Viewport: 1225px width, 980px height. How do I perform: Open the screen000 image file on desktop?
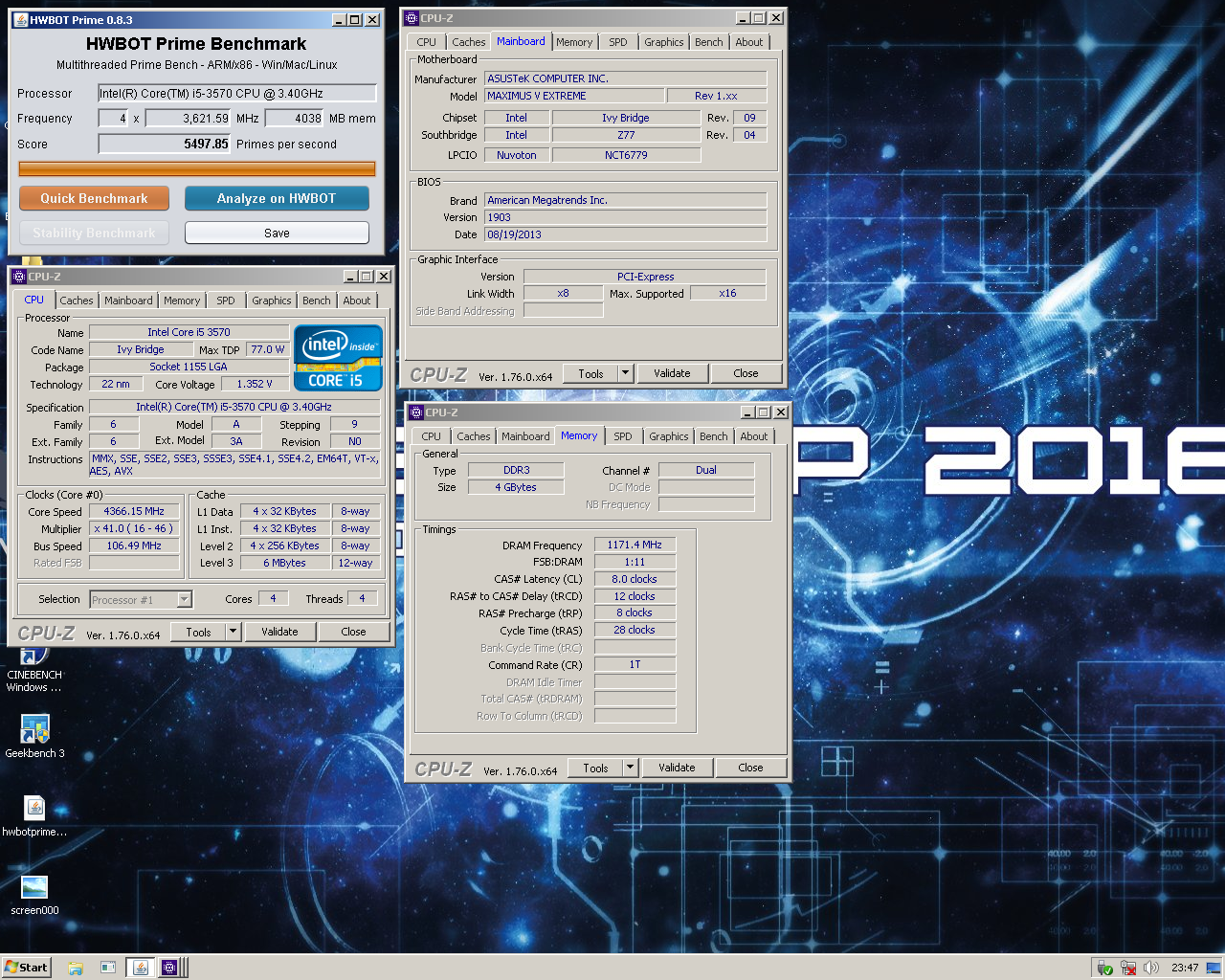(34, 894)
